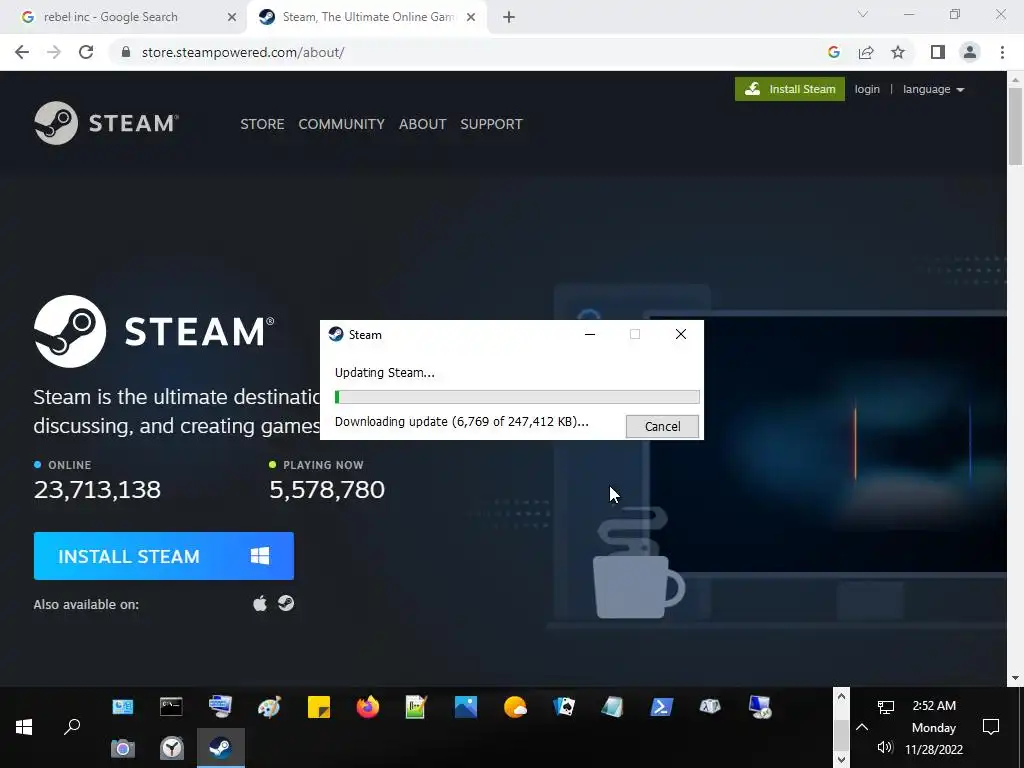The height and width of the screenshot is (768, 1024).
Task: Open the Camera taskbar icon
Action: 122,748
